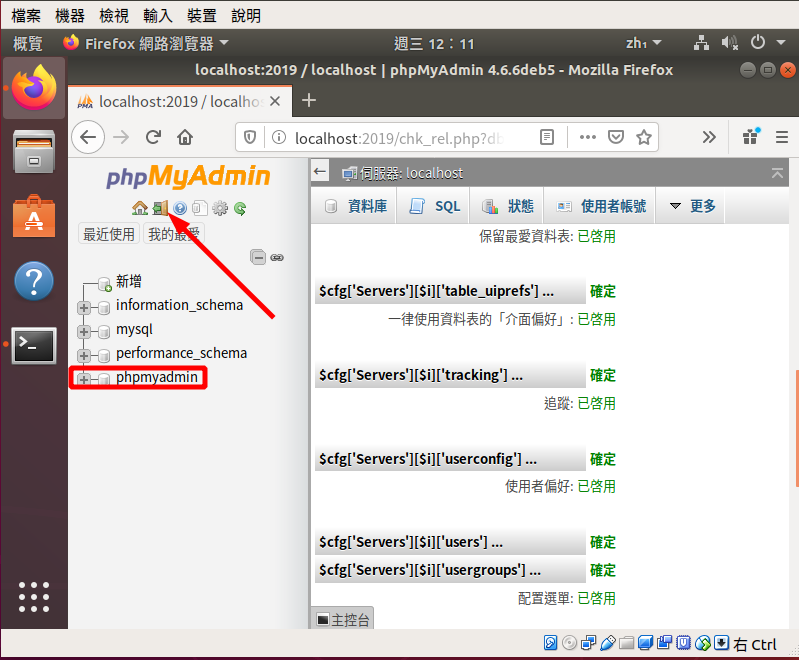Open page actions three-dot menu
The image size is (799, 660).
coord(588,137)
